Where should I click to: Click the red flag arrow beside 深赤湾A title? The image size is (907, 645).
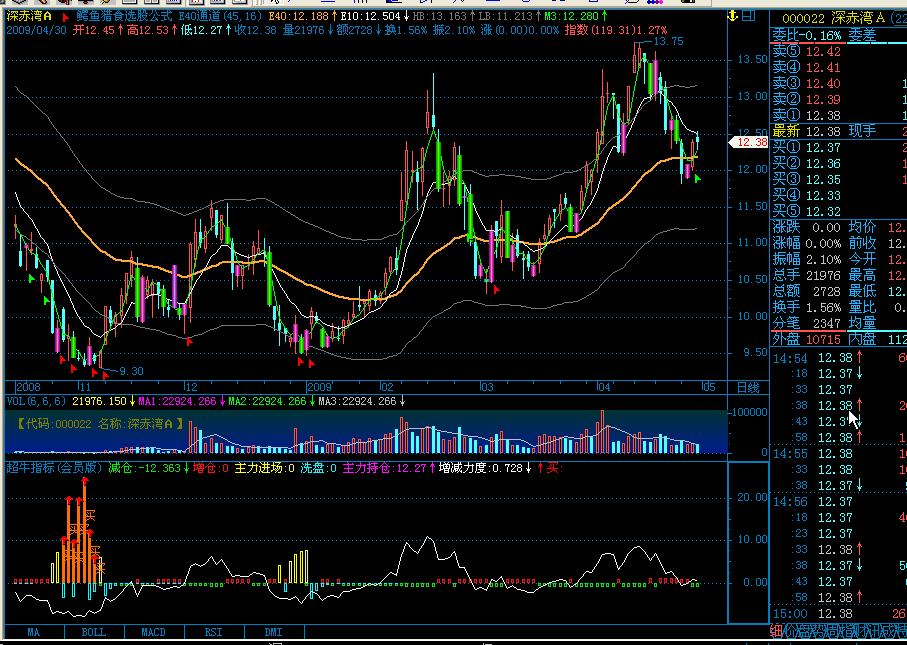(x=65, y=17)
